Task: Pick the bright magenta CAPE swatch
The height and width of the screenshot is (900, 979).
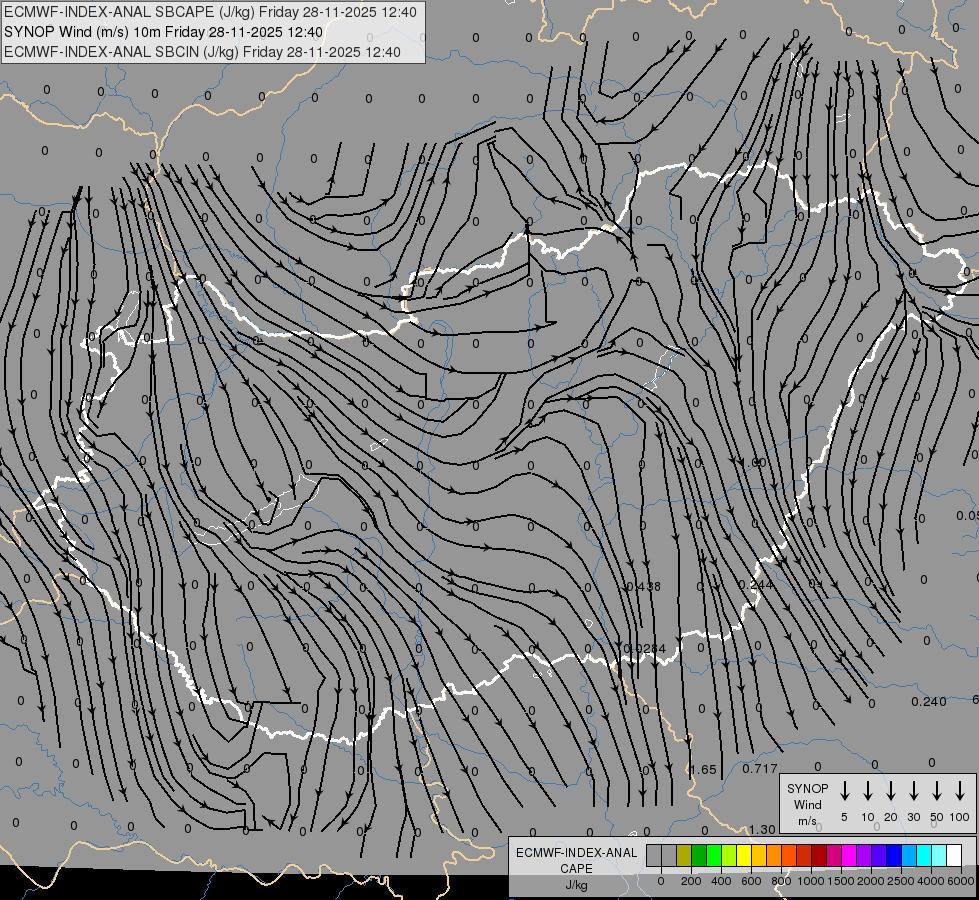Action: click(849, 855)
